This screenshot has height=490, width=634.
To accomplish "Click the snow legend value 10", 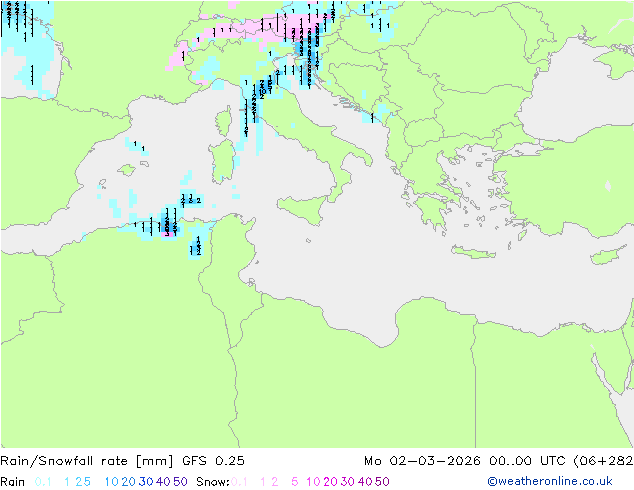I will click(313, 482).
